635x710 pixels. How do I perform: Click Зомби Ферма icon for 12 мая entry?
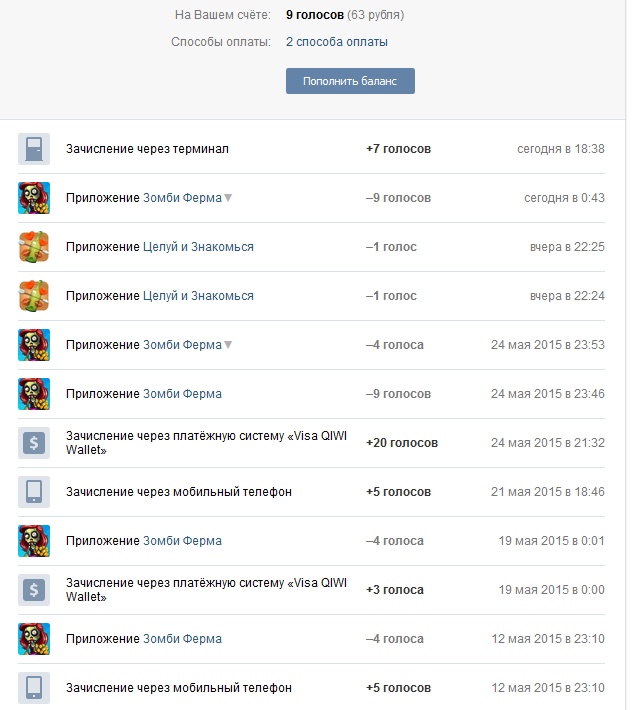34,639
